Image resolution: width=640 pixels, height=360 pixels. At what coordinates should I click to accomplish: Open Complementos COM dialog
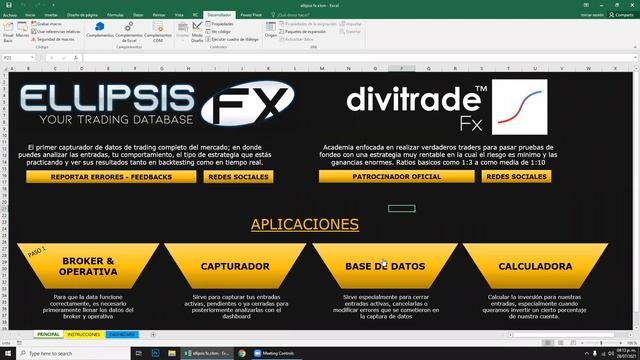pos(158,32)
